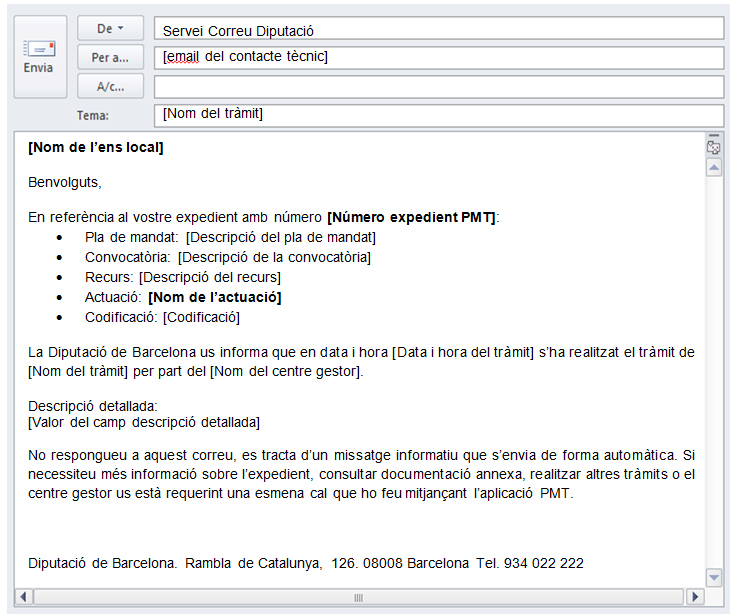The image size is (736, 616).
Task: Click the envelope icon on the Envia button
Action: tap(39, 49)
